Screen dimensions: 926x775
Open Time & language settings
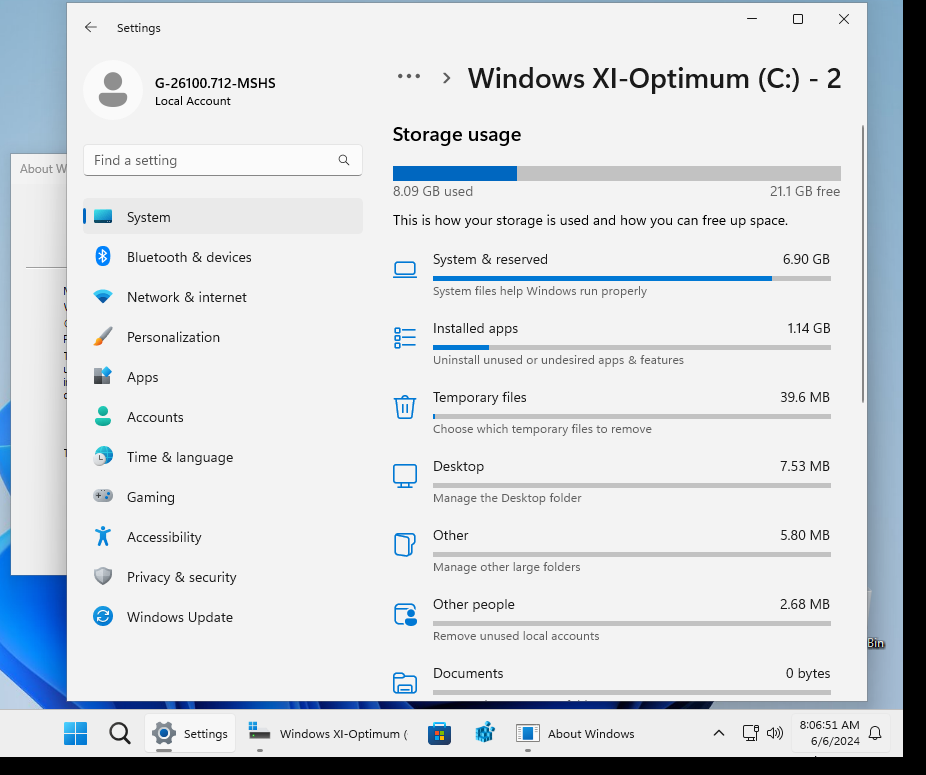point(223,457)
